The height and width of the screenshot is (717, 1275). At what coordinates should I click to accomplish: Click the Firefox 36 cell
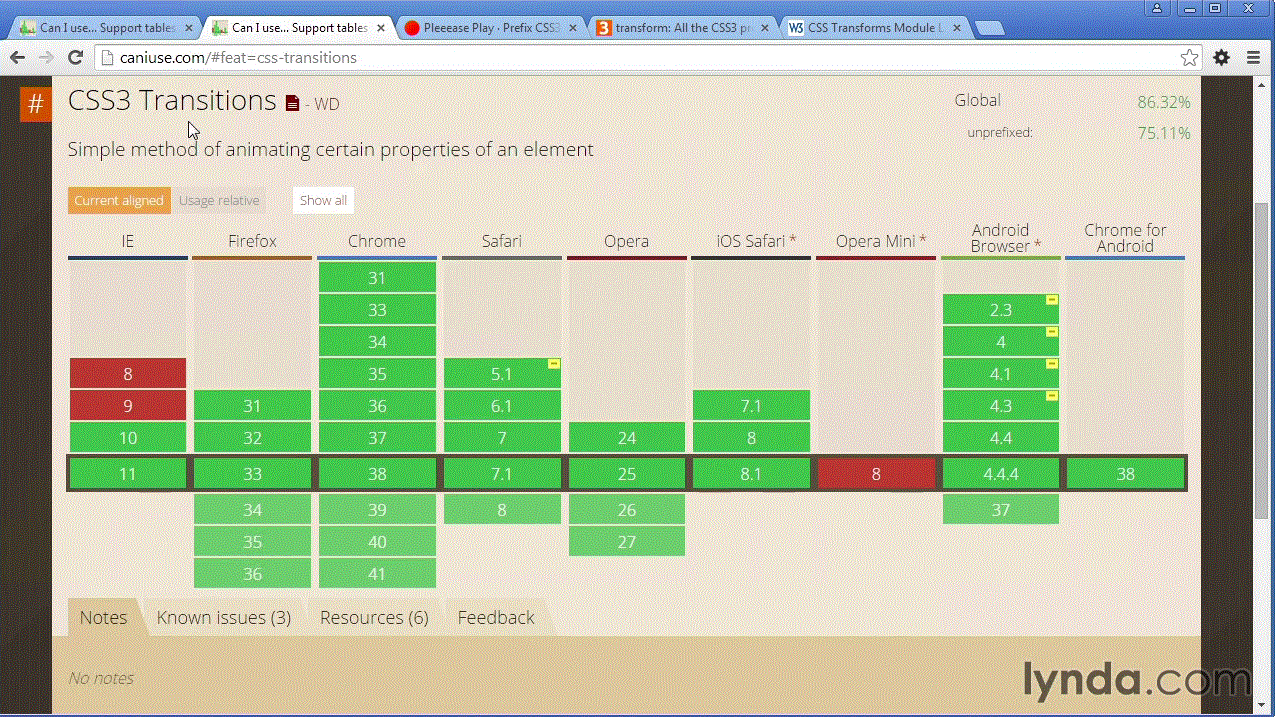(252, 574)
